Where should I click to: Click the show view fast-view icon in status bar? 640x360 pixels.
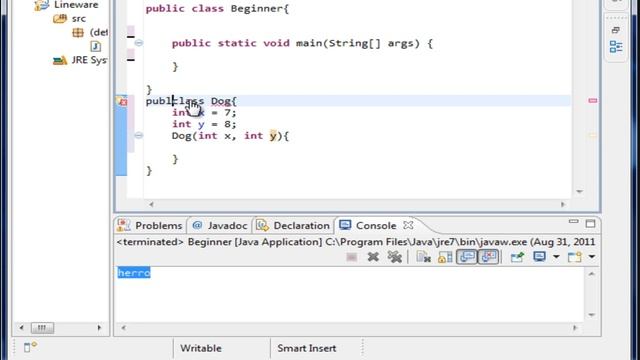(x=30, y=347)
